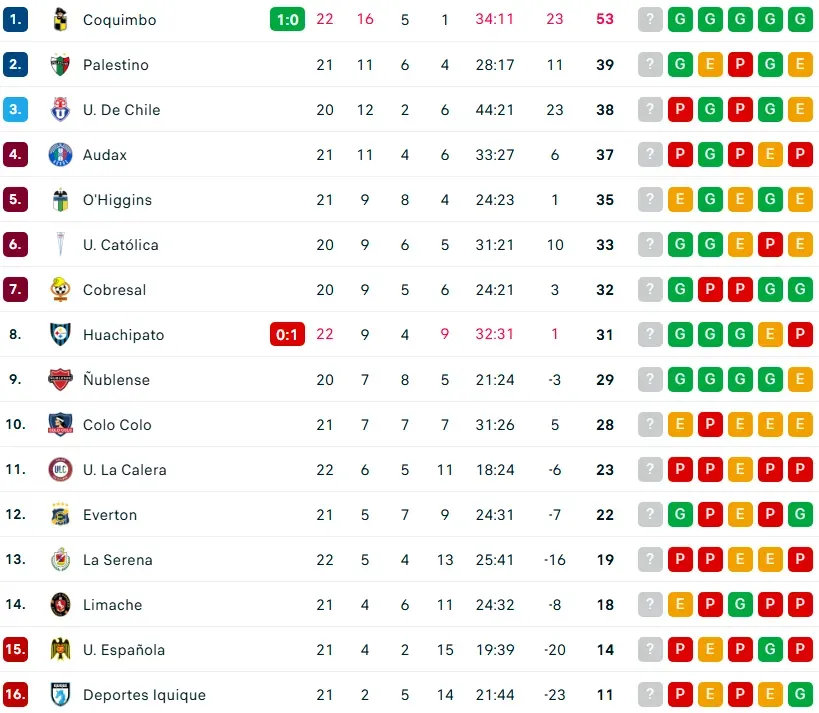The image size is (819, 713).
Task: Click La Serena's most recent red P badge
Action: 681,560
